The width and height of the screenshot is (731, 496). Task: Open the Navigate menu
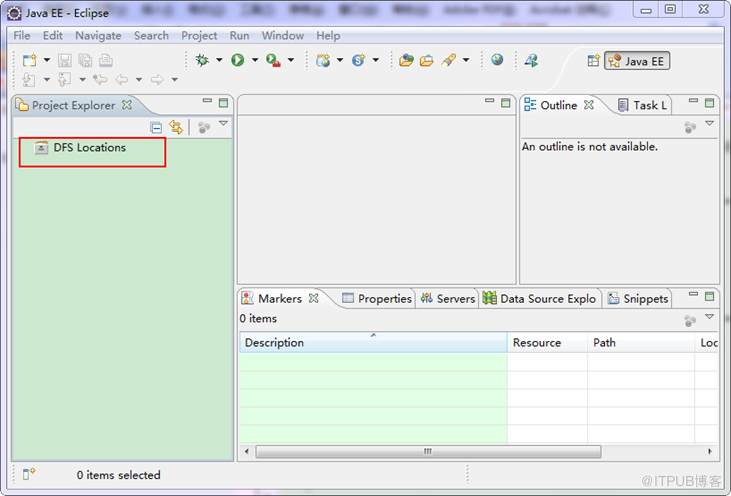click(x=98, y=35)
